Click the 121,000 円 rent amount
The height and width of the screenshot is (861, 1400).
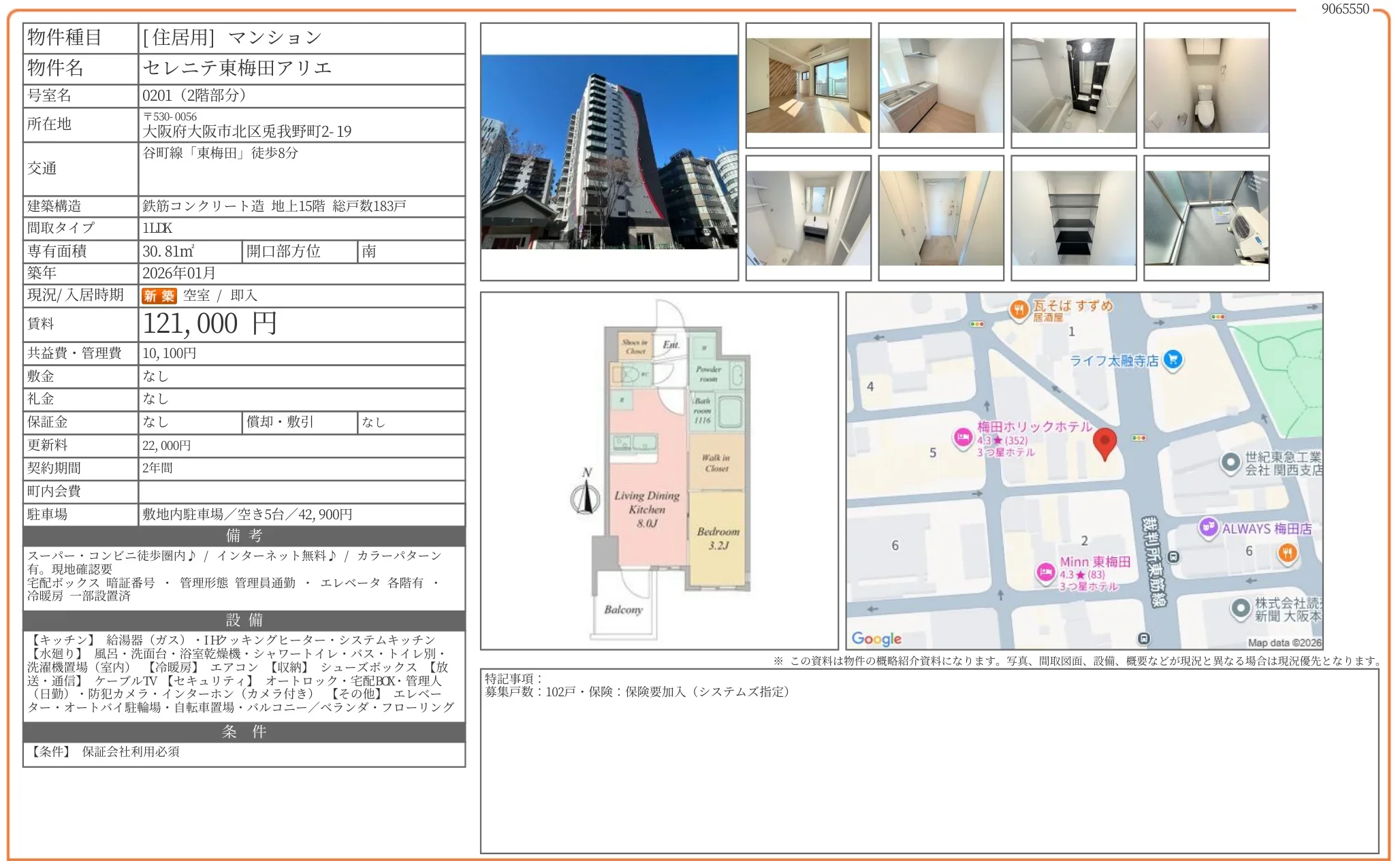(x=210, y=324)
